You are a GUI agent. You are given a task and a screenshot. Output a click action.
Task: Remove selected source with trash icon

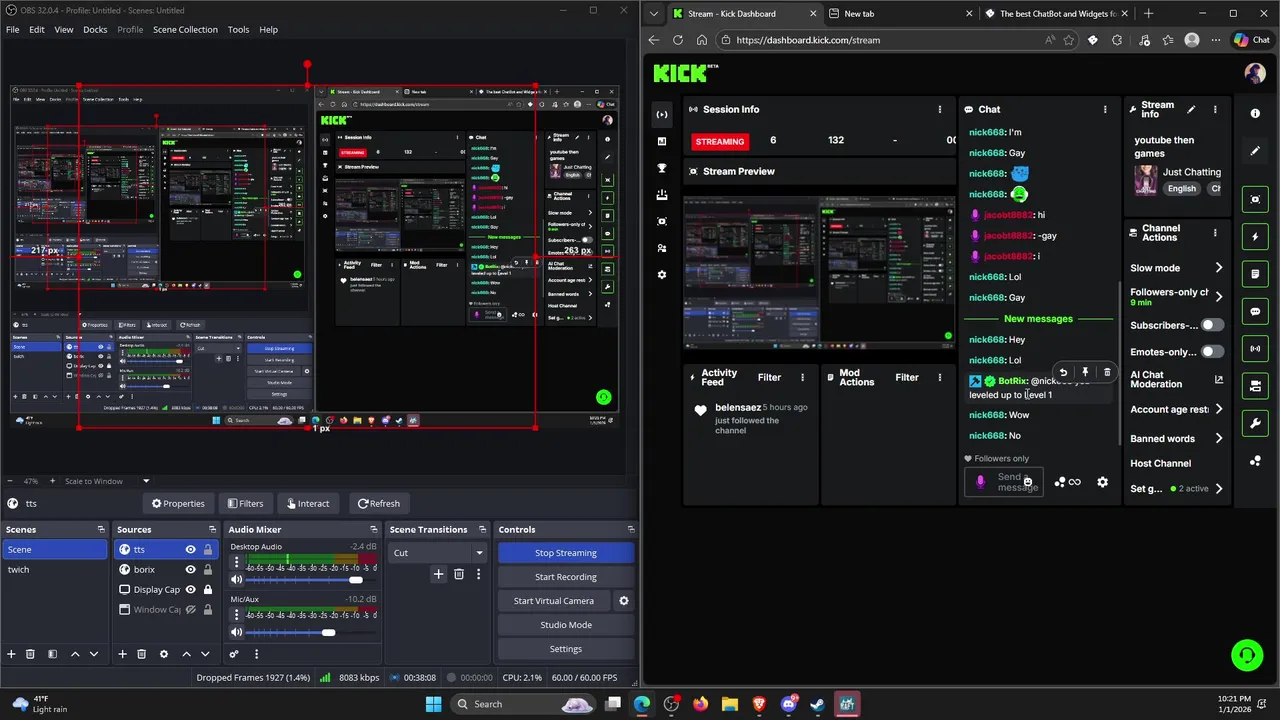[x=141, y=654]
